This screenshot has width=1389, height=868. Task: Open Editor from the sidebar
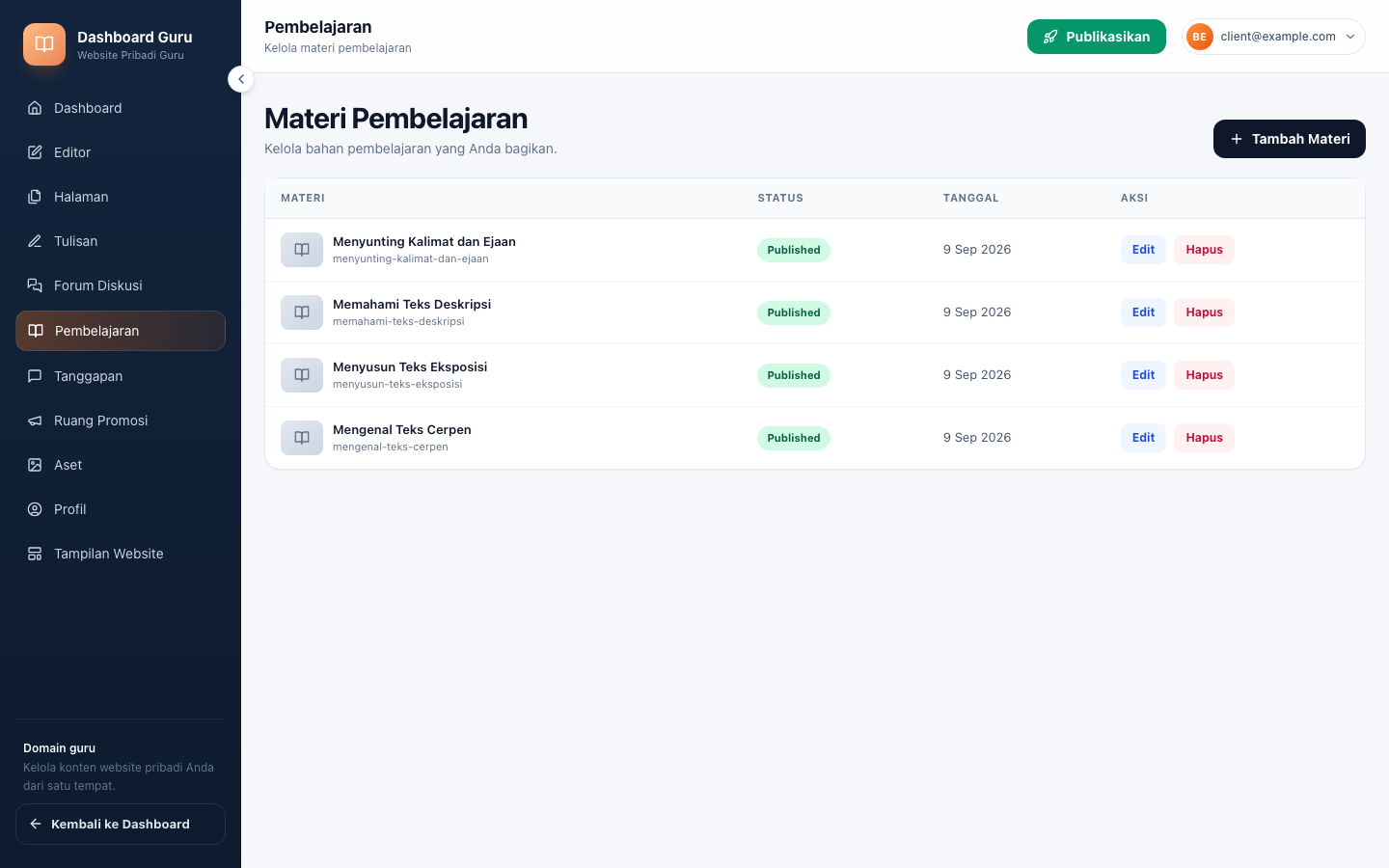[x=121, y=152]
